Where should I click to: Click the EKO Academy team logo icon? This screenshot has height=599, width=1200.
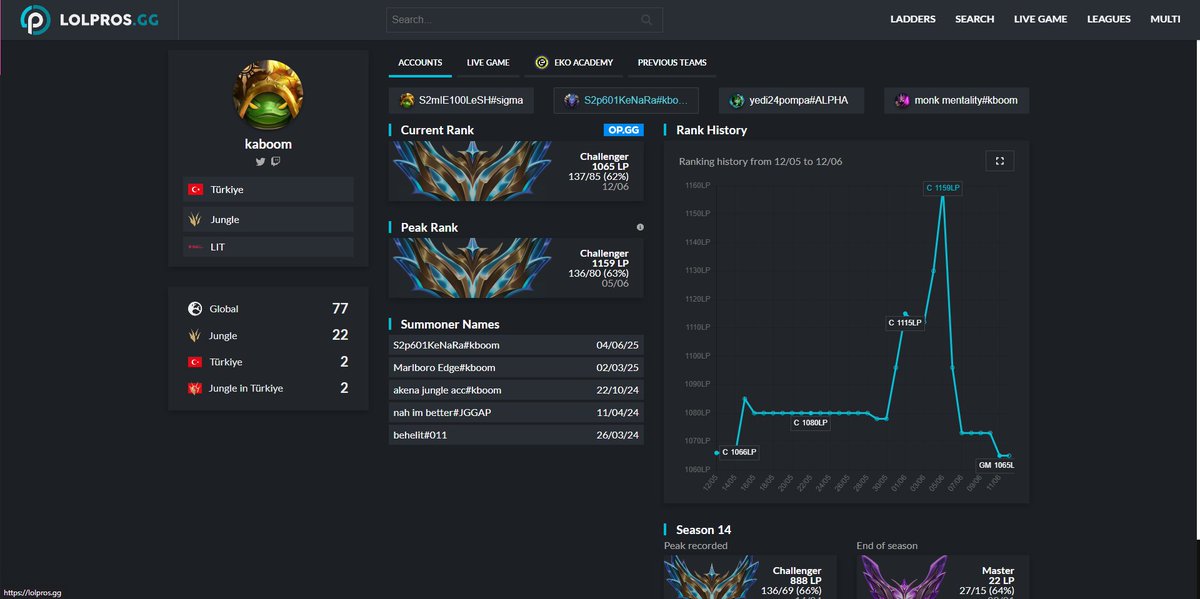tap(542, 62)
